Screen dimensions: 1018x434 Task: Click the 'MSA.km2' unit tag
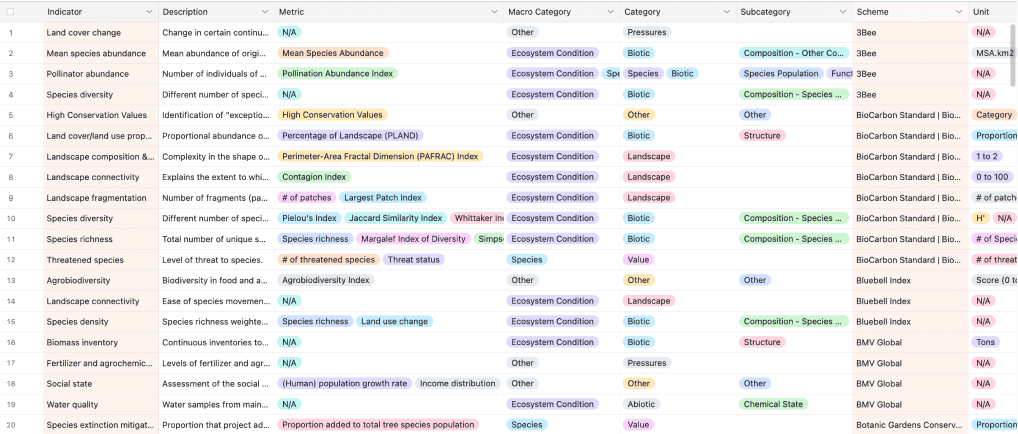(994, 53)
